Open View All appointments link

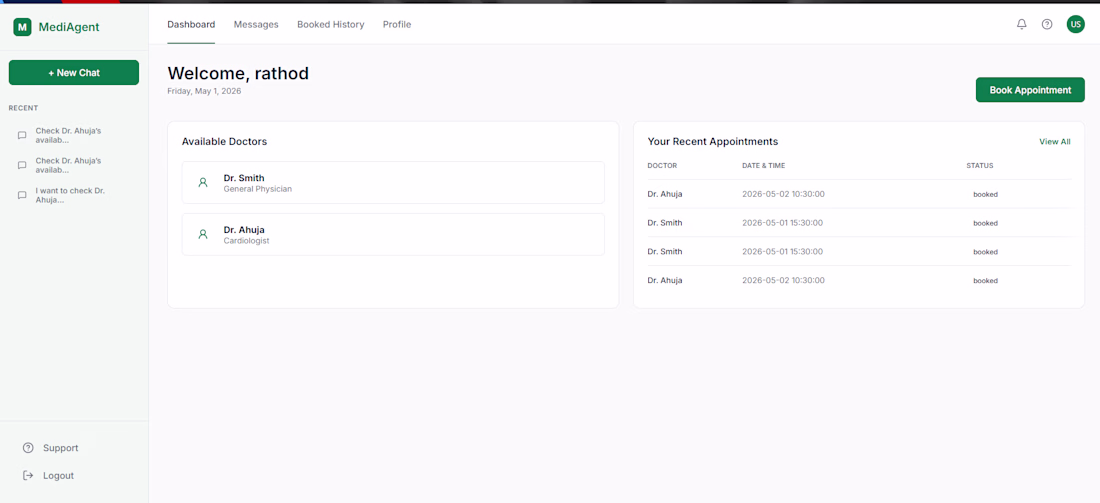pos(1054,142)
